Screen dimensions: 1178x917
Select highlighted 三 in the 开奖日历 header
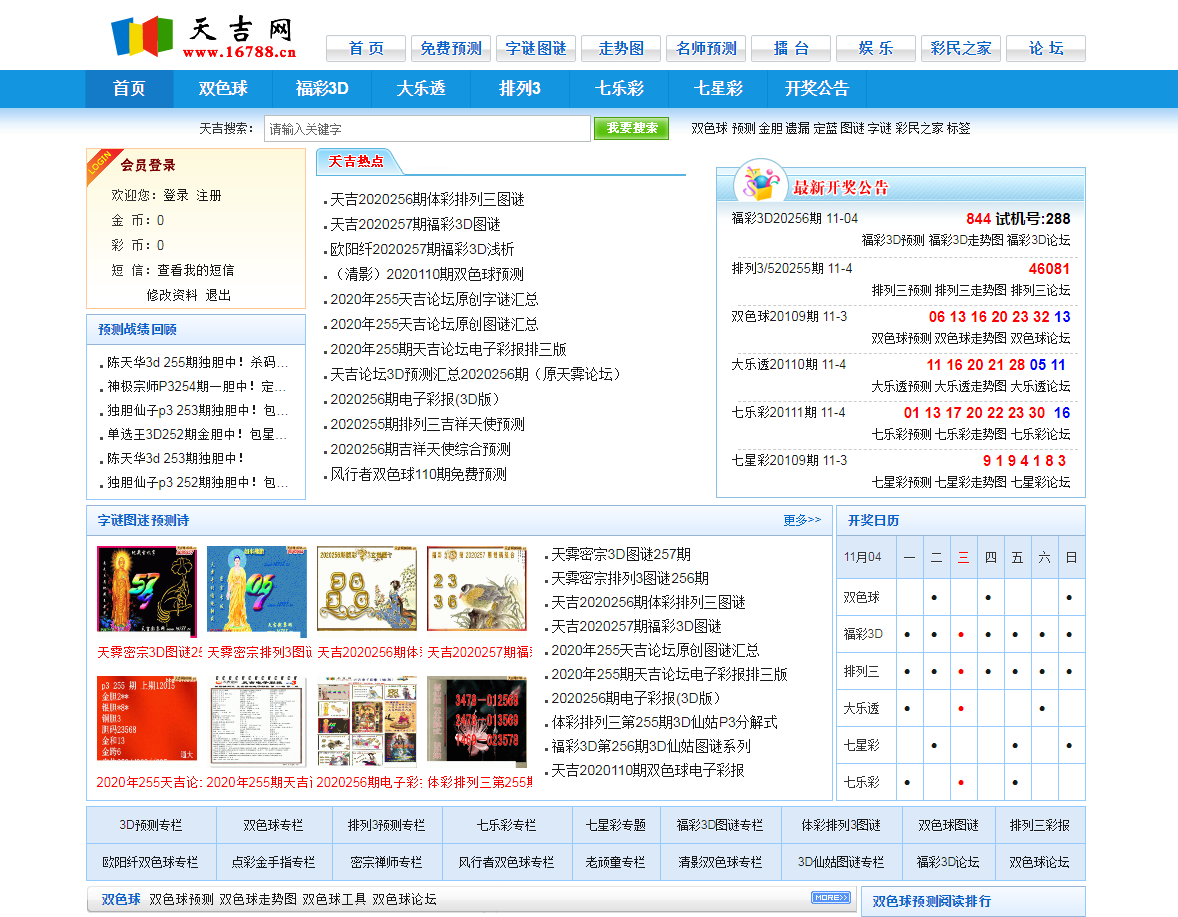[963, 557]
